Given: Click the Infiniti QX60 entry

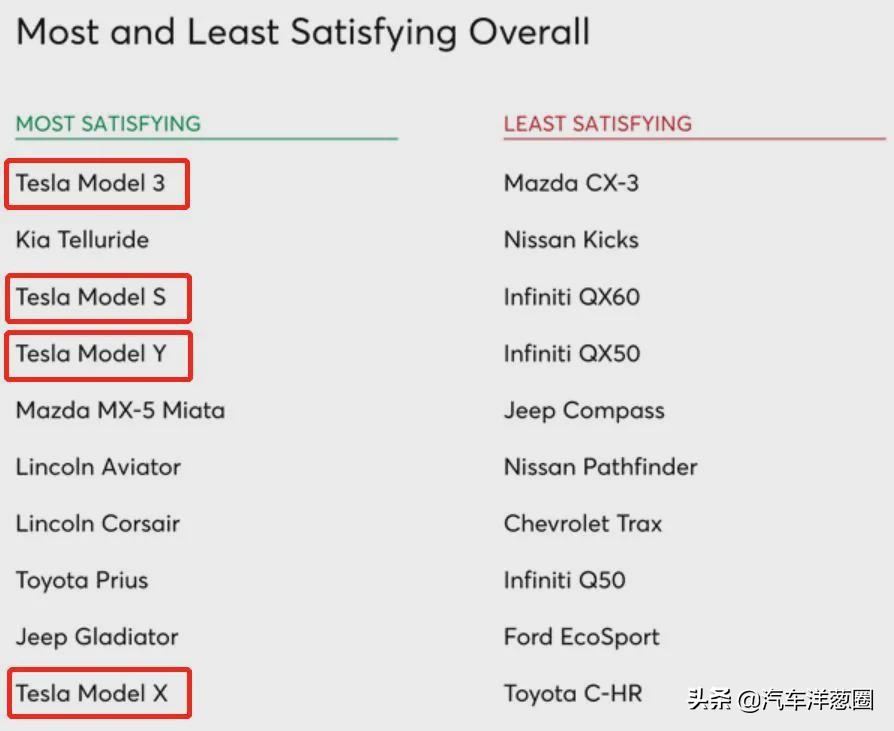Looking at the screenshot, I should pos(572,297).
